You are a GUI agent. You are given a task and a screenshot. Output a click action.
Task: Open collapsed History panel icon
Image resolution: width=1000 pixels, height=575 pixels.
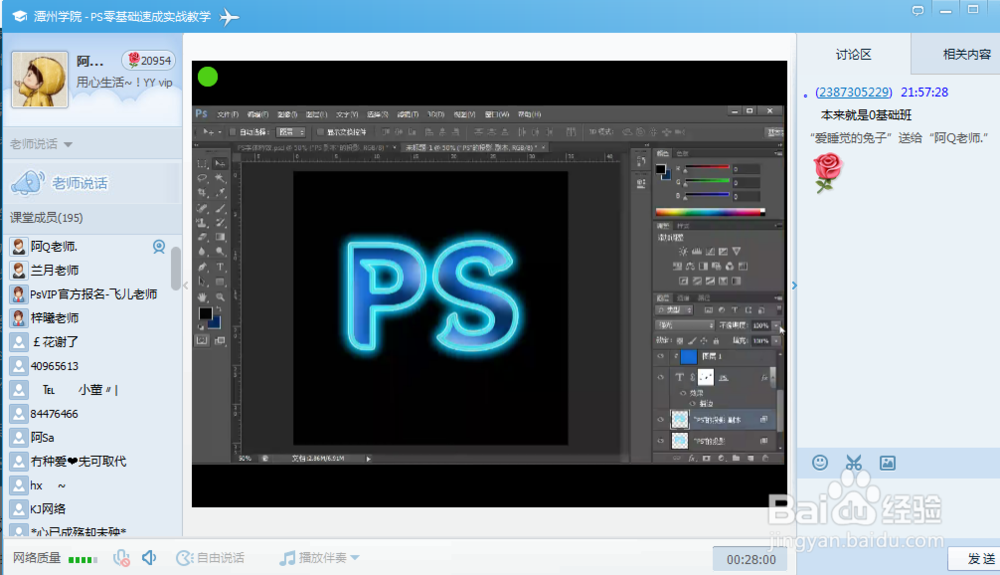click(x=641, y=161)
